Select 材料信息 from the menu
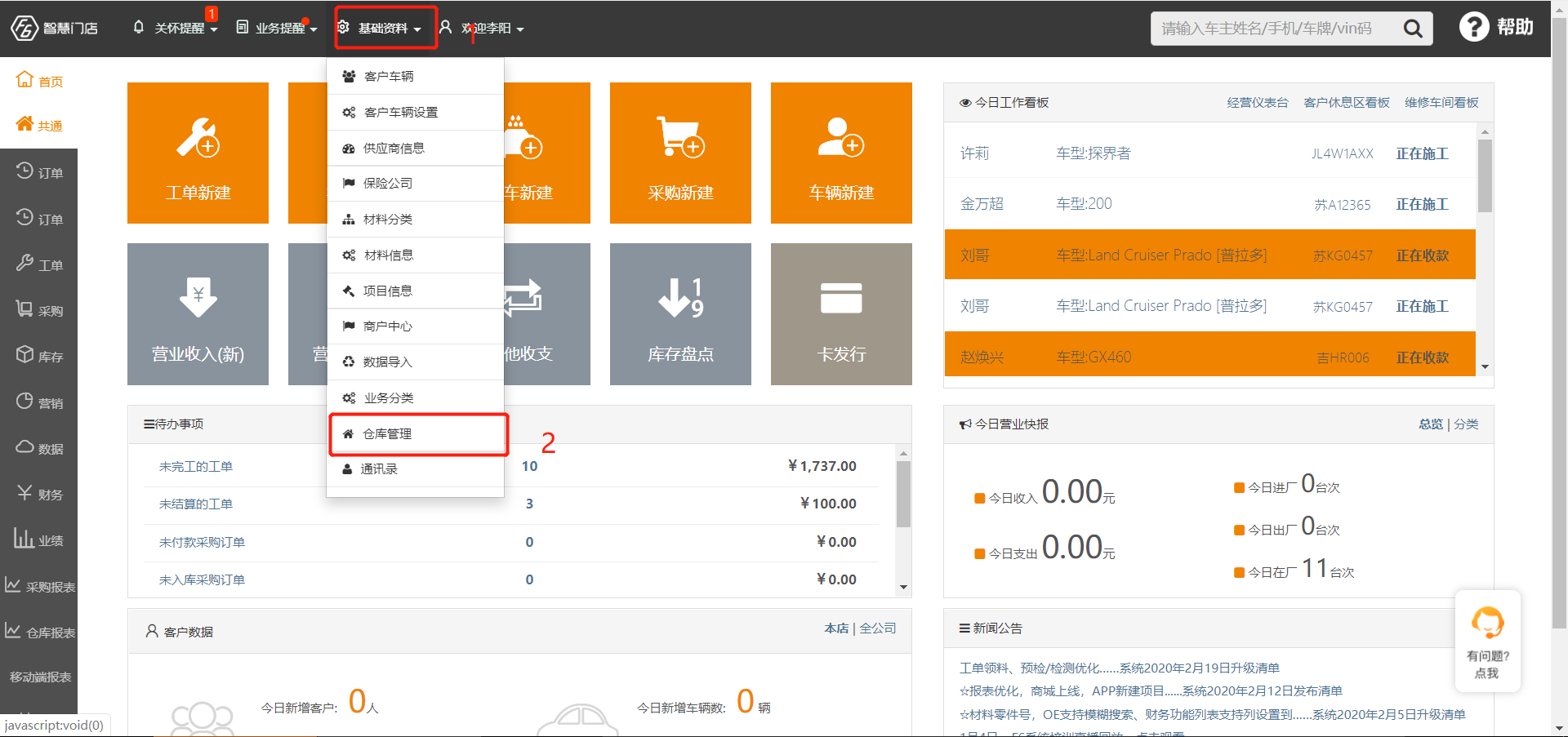This screenshot has height=737, width=1568. (x=415, y=255)
